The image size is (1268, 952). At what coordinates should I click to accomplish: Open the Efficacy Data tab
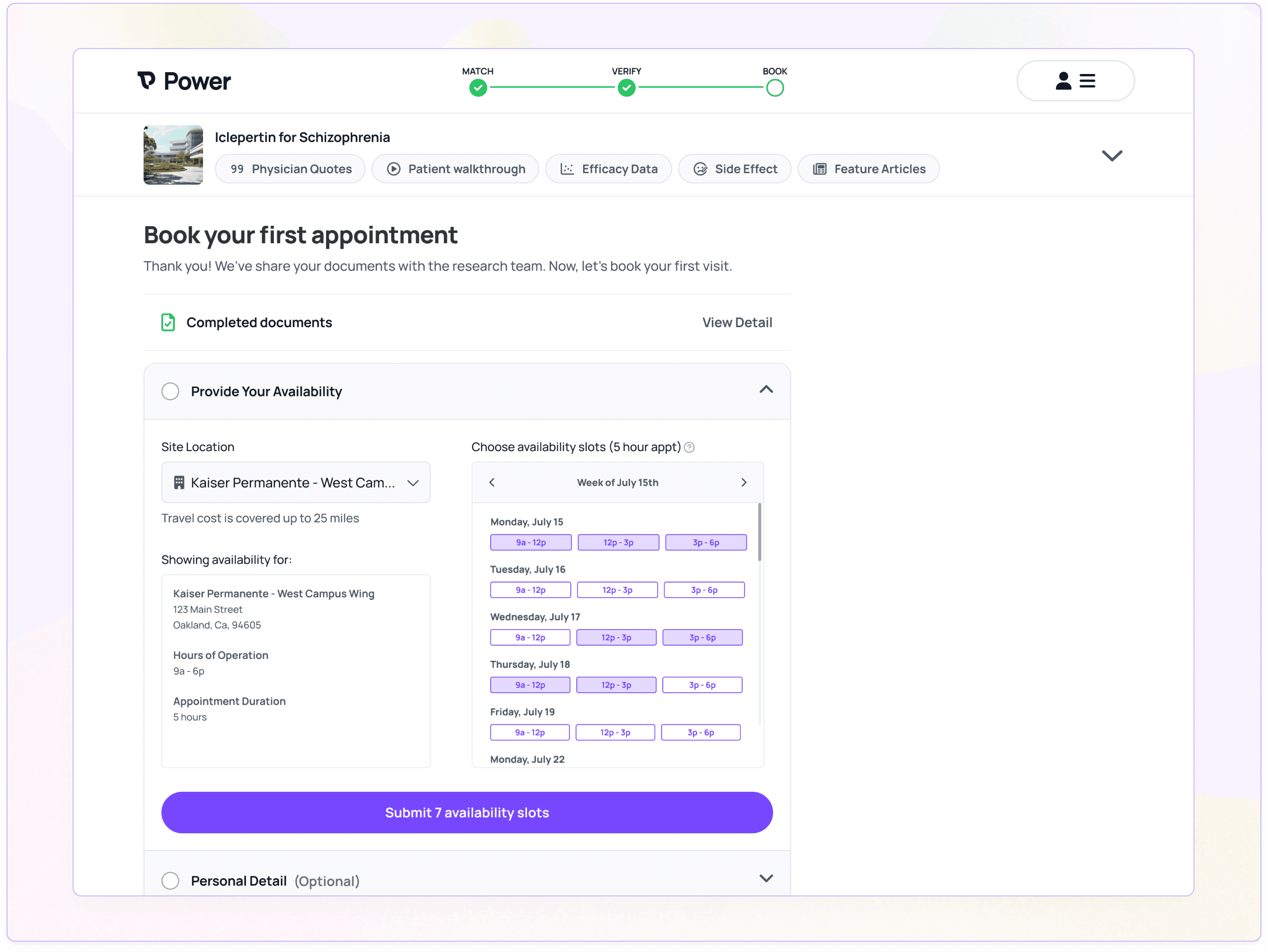point(608,169)
